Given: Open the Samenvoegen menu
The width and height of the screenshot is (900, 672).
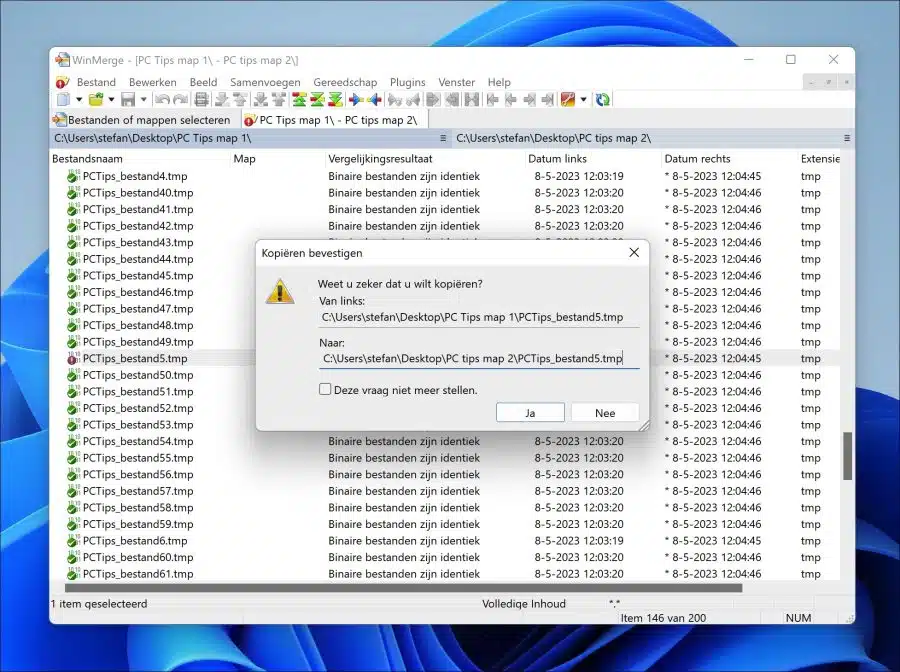Looking at the screenshot, I should point(265,82).
